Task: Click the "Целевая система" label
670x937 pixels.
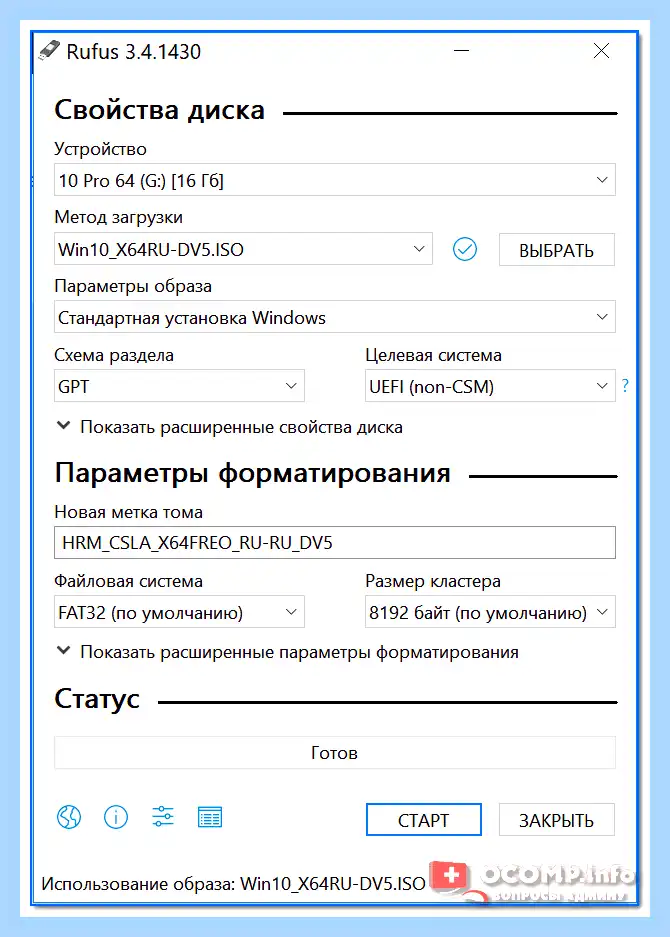Action: pos(433,355)
